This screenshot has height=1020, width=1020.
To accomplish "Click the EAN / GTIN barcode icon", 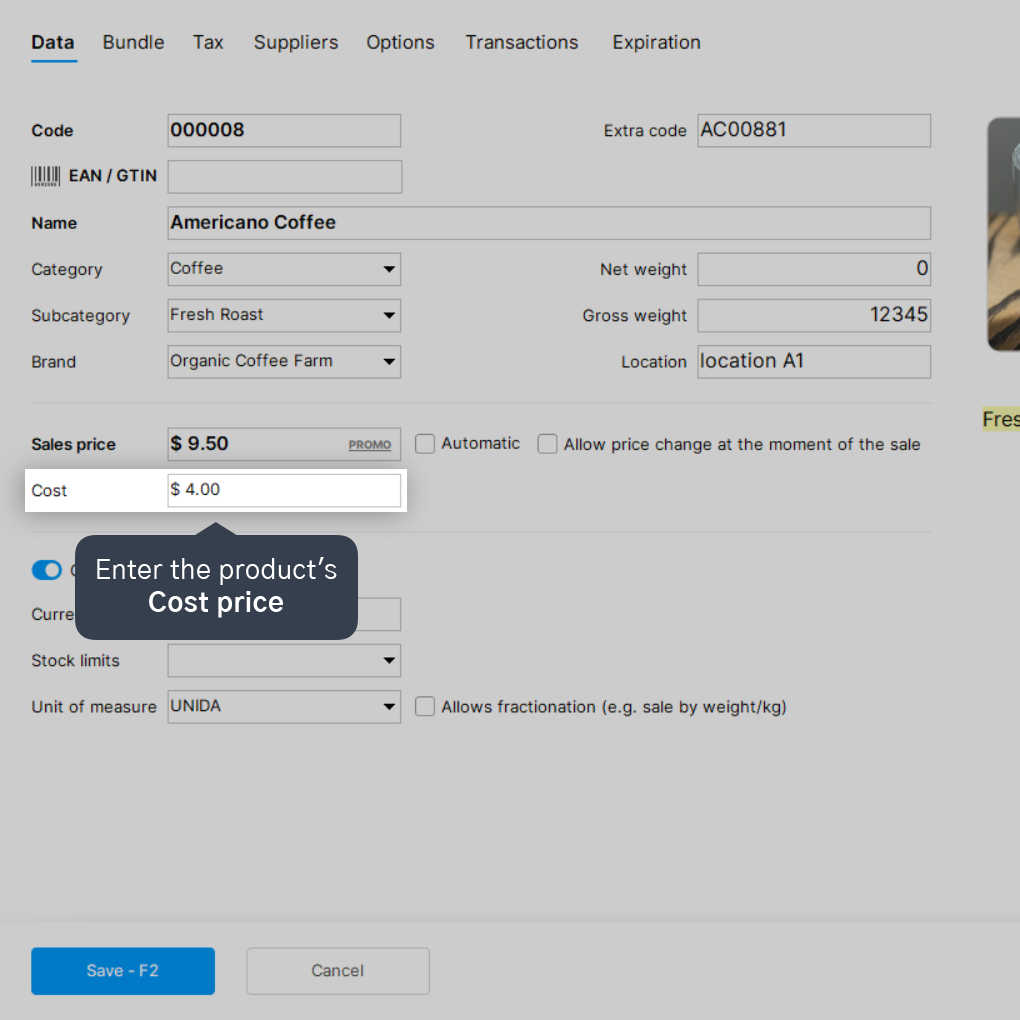I will point(46,176).
